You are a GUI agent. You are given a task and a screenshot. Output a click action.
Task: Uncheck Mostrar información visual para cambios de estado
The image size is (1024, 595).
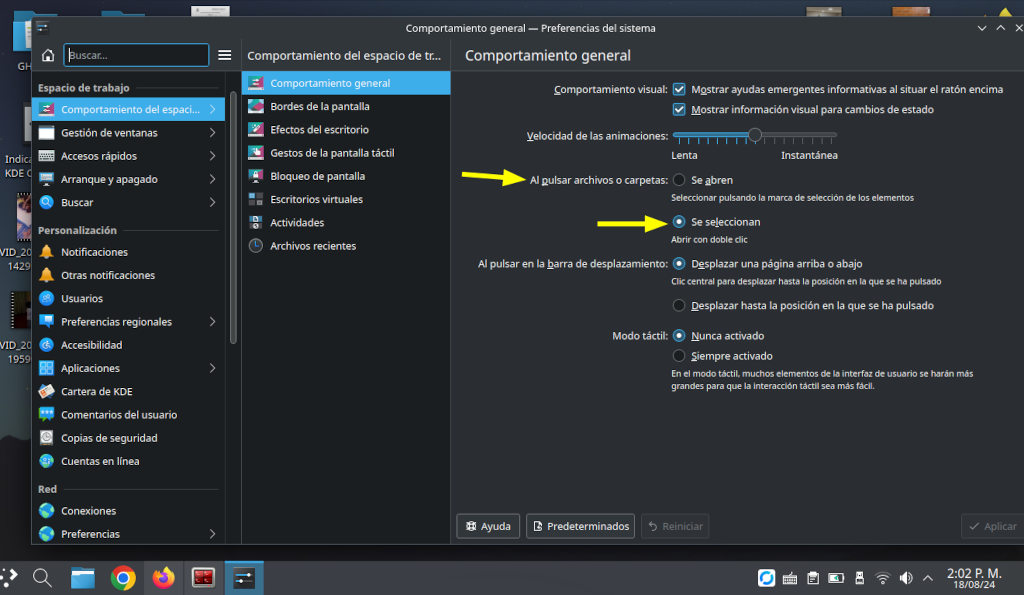[679, 110]
